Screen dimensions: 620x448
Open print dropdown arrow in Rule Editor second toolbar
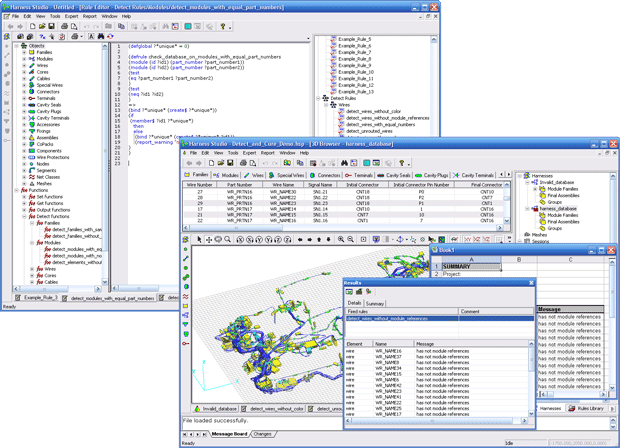tap(81, 36)
